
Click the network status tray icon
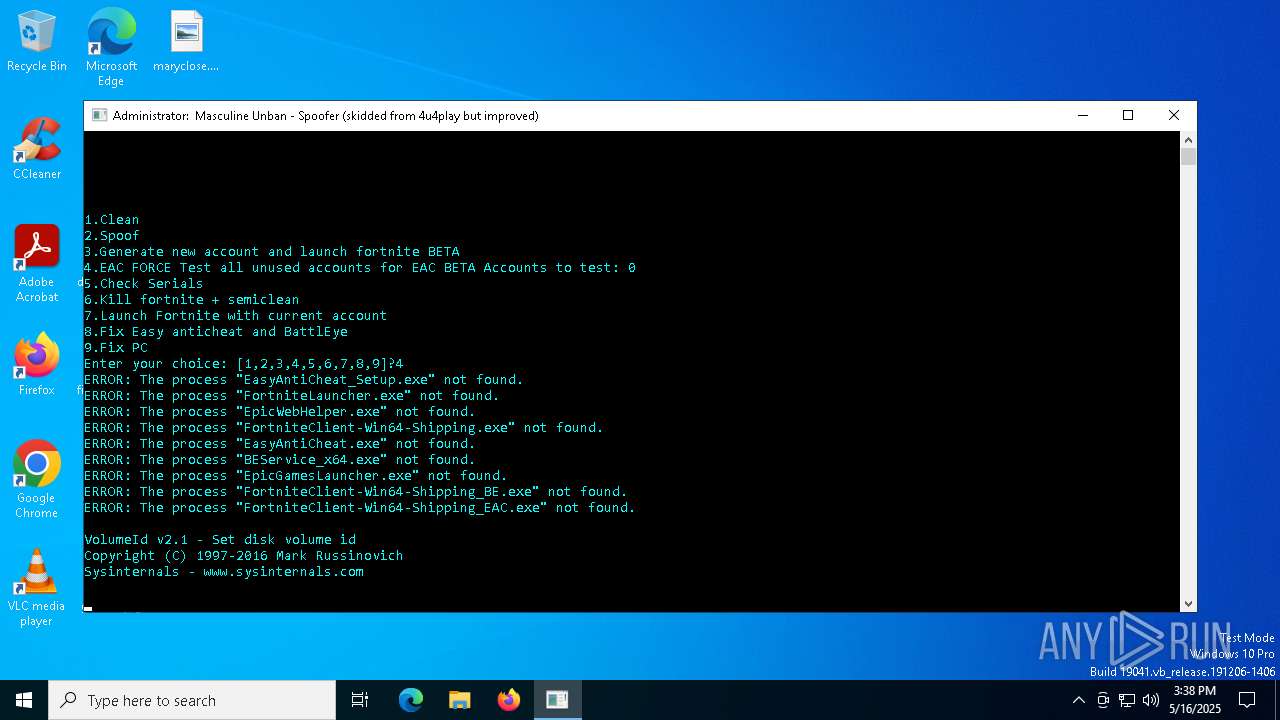point(1127,700)
